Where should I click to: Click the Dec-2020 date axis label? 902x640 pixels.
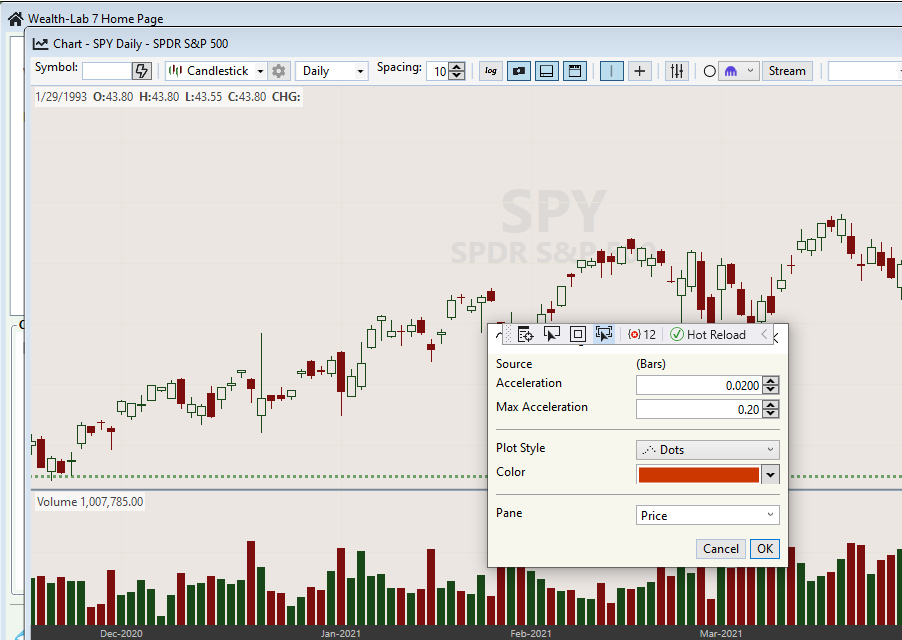(x=121, y=633)
